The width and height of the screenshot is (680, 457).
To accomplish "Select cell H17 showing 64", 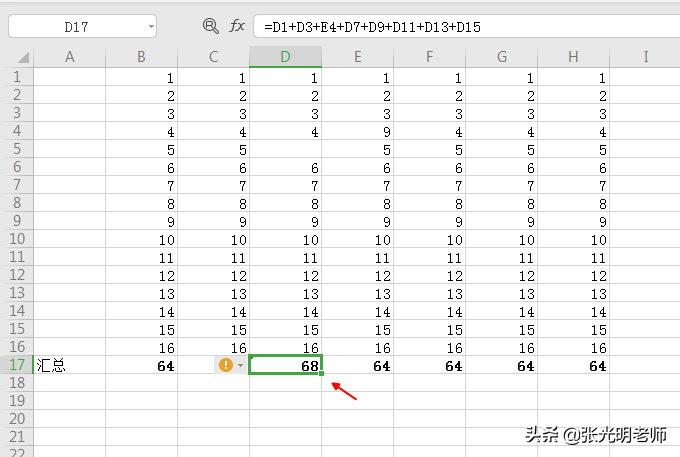I will click(x=573, y=365).
